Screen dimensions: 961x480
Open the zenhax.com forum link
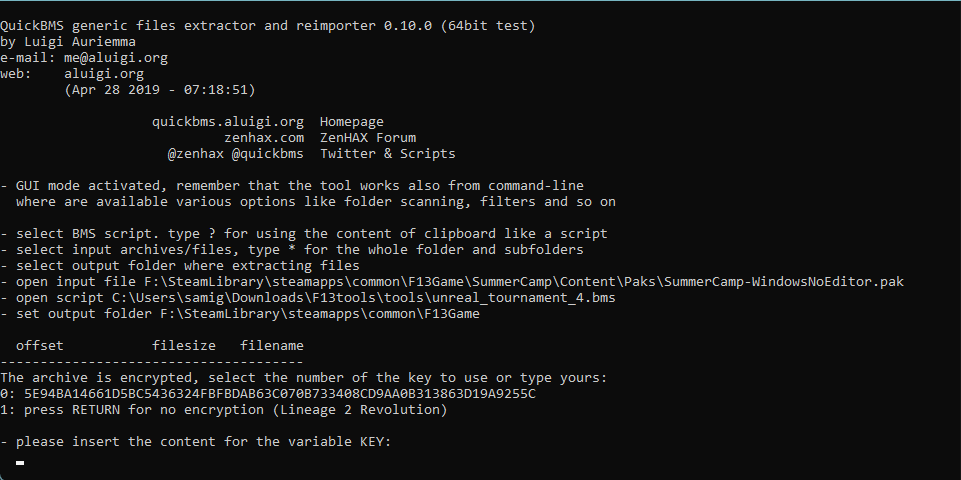(x=264, y=138)
